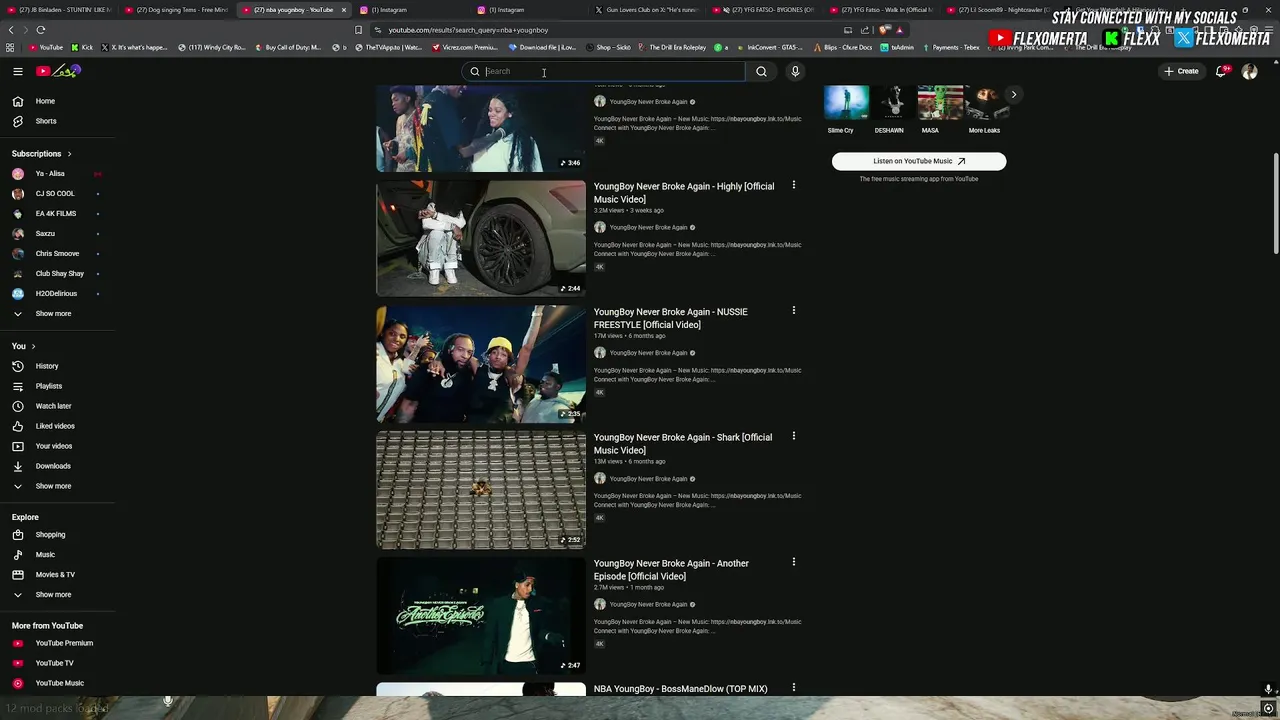Open Movies & TV in Explore

[58, 574]
